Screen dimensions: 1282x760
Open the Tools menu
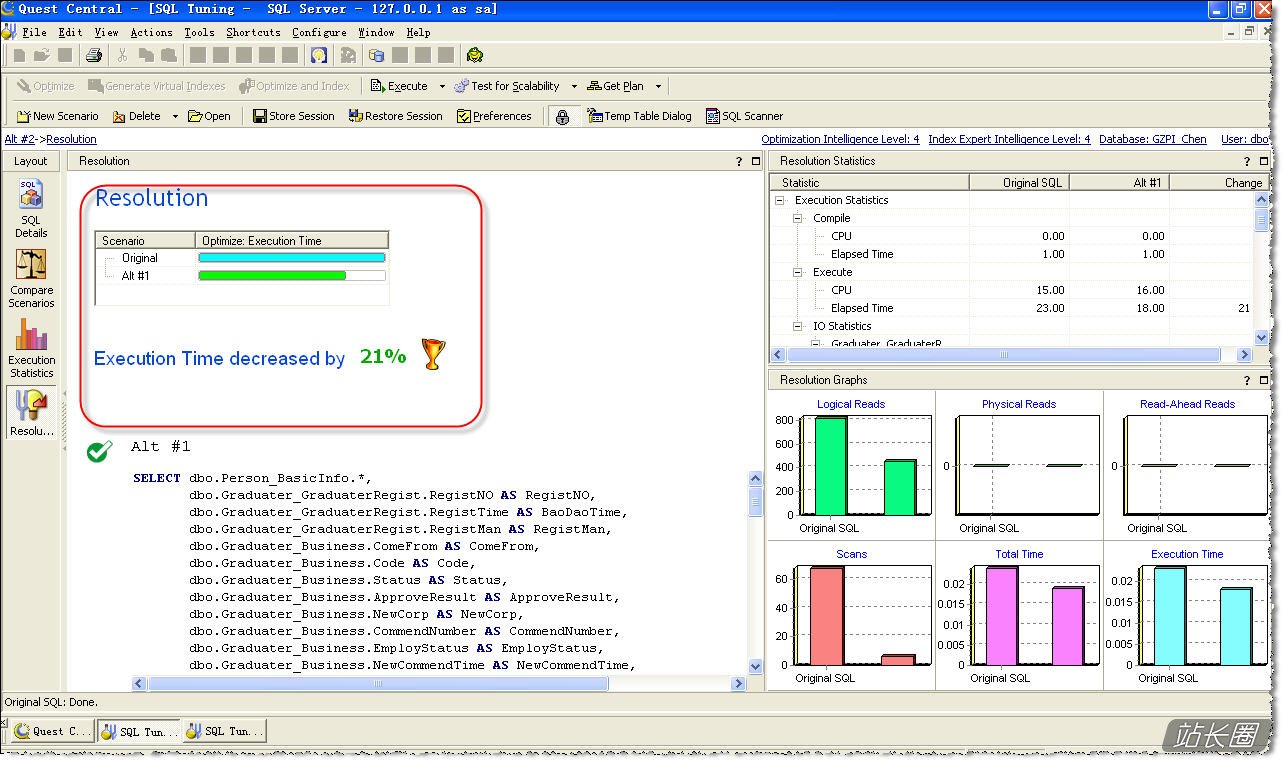point(199,32)
